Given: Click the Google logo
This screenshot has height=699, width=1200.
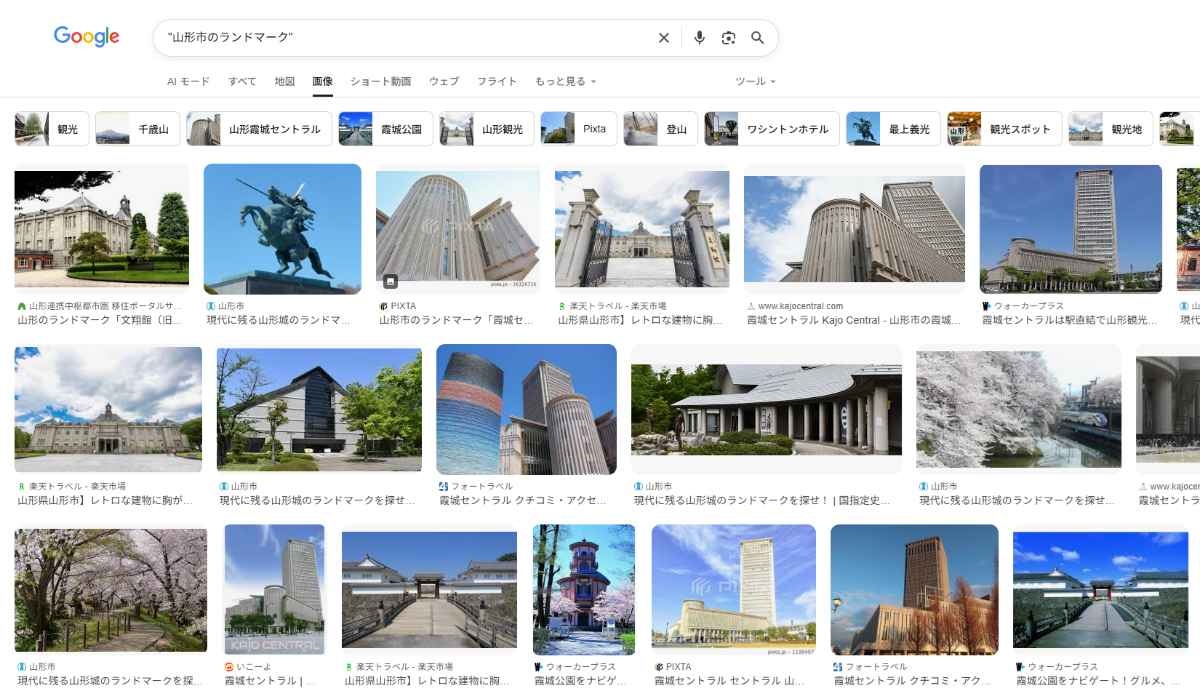Looking at the screenshot, I should [86, 37].
